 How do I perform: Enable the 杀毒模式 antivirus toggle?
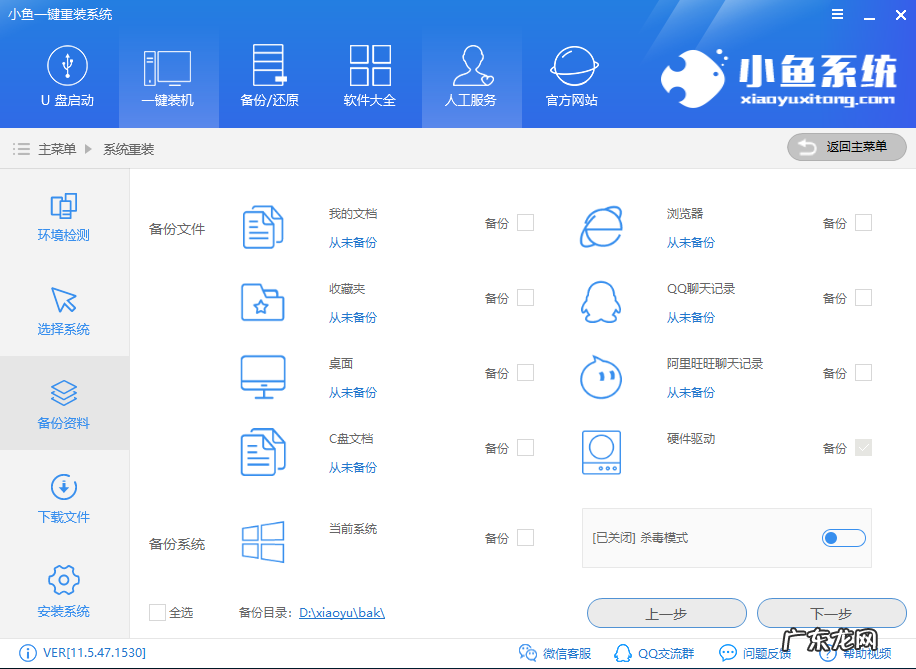(843, 537)
